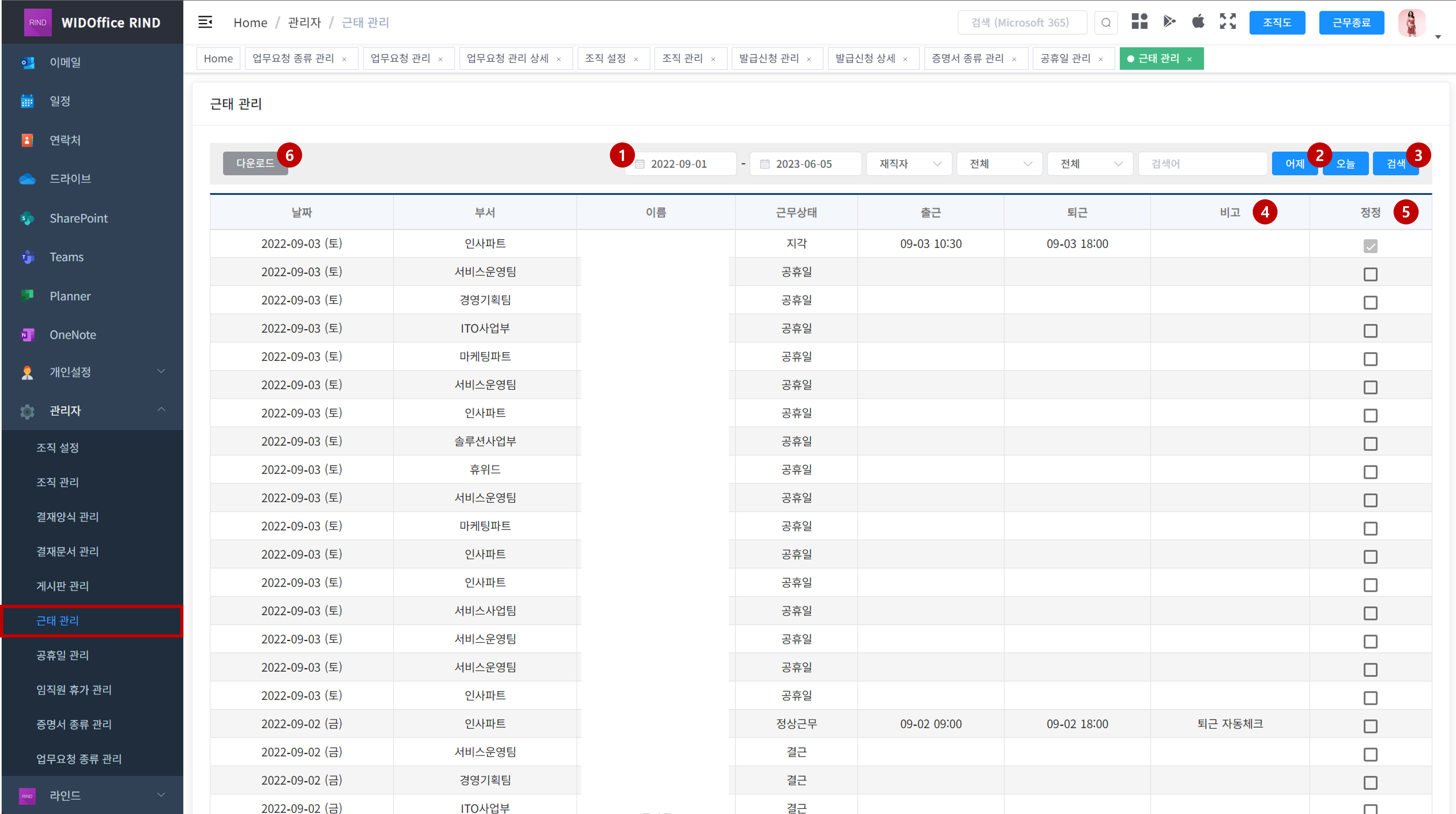Open the 재직자 dropdown filter
The width and height of the screenshot is (1456, 814).
pos(909,164)
